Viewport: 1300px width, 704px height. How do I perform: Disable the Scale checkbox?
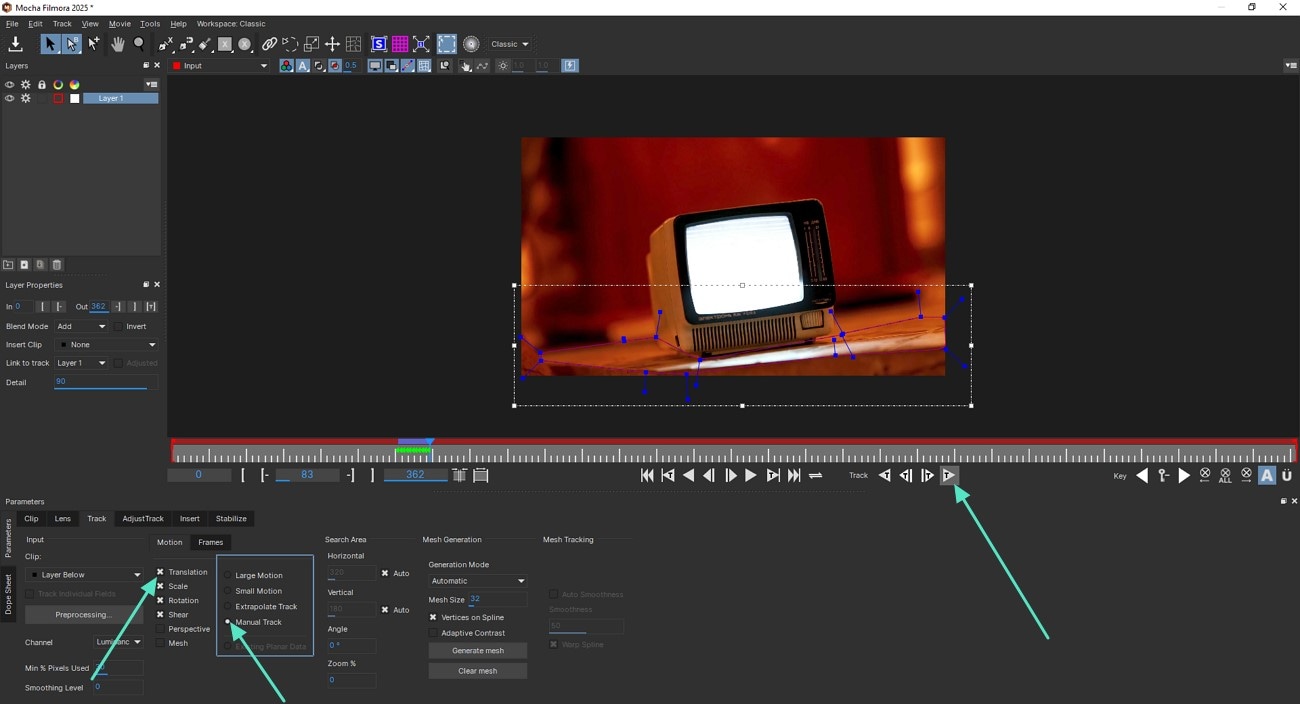tap(160, 586)
